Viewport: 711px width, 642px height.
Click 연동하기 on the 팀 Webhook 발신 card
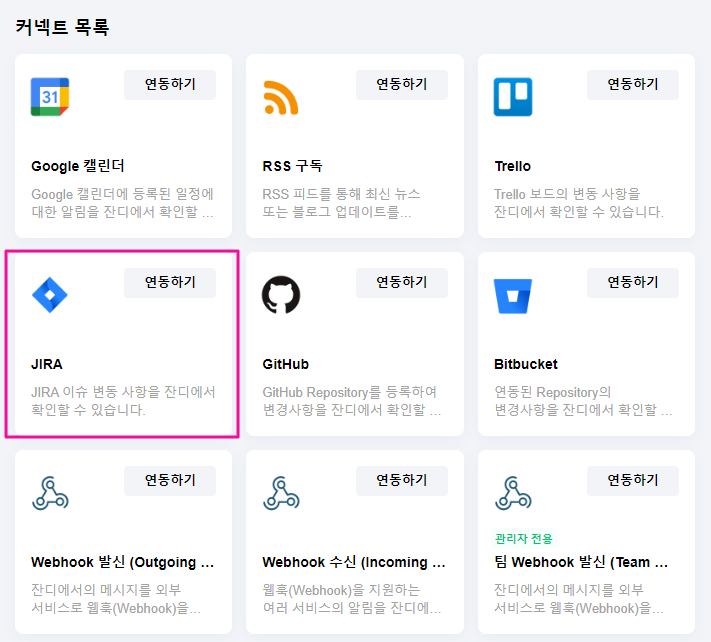click(633, 481)
